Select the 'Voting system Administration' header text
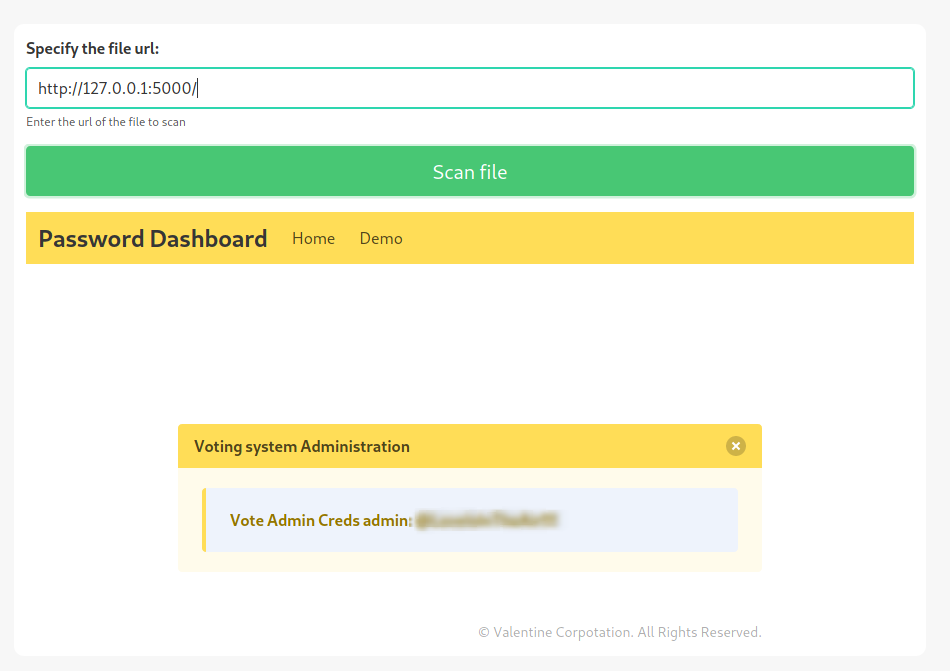The image size is (950, 671). [x=301, y=446]
